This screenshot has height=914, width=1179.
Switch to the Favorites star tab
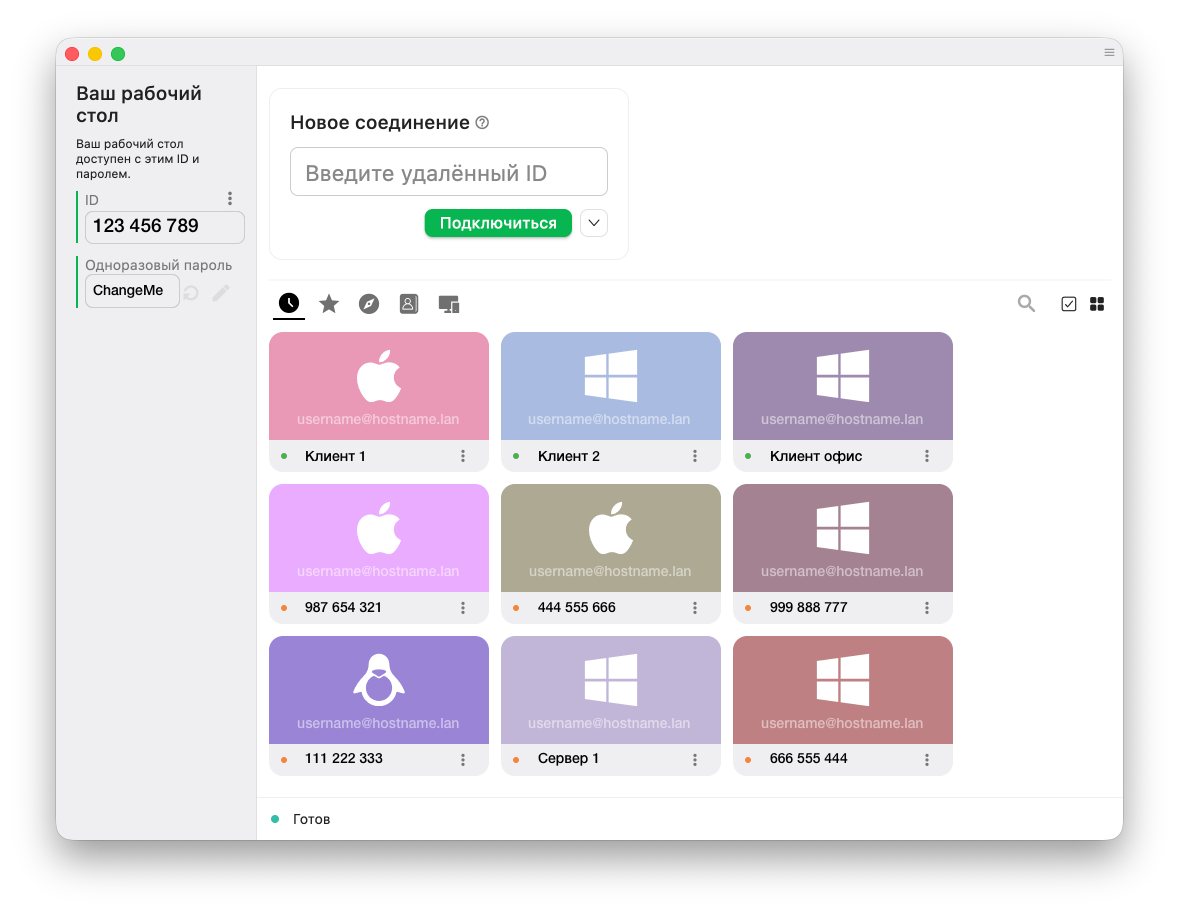329,304
